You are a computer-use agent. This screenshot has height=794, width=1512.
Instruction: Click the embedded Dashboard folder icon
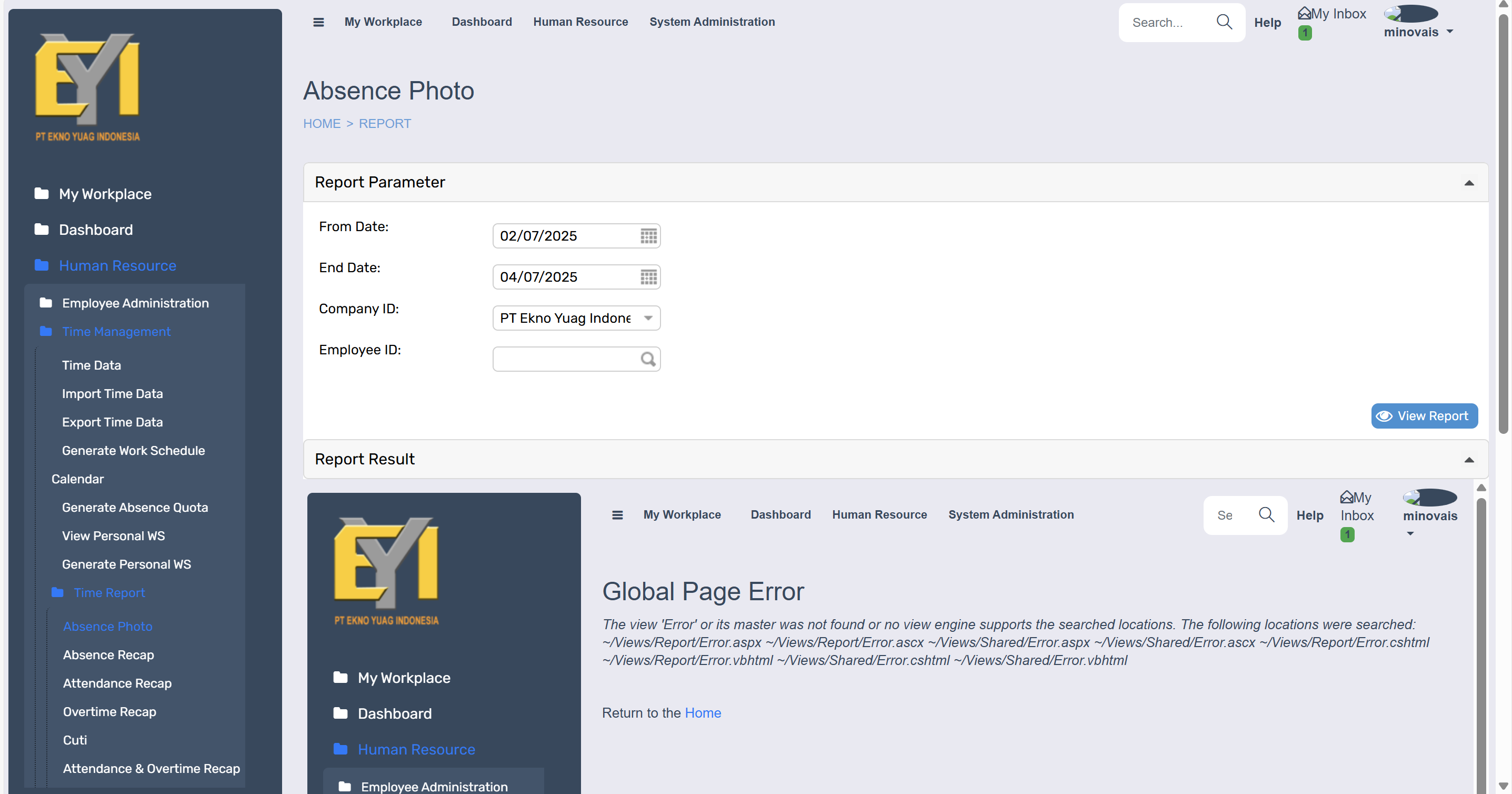[341, 713]
